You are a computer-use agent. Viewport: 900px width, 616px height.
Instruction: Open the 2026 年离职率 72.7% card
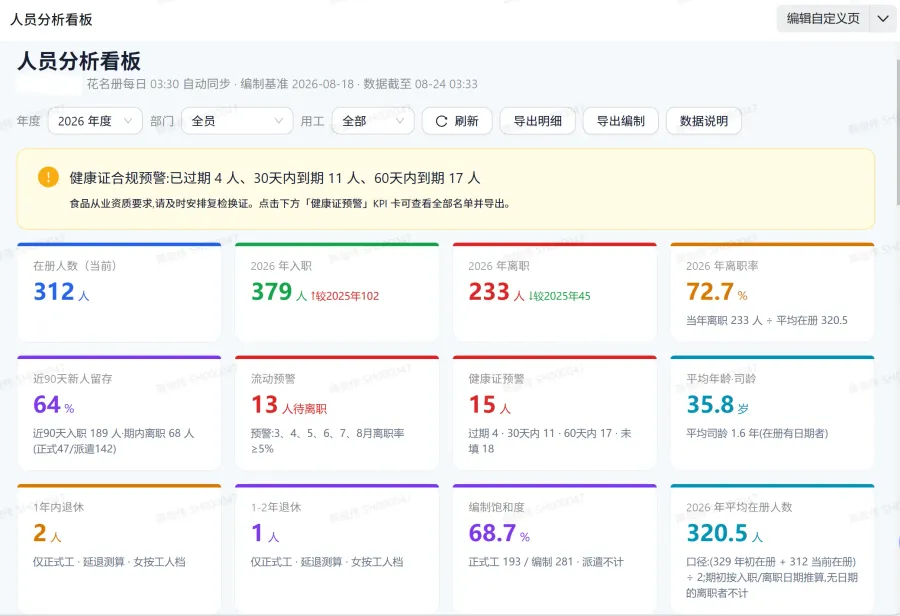(773, 292)
